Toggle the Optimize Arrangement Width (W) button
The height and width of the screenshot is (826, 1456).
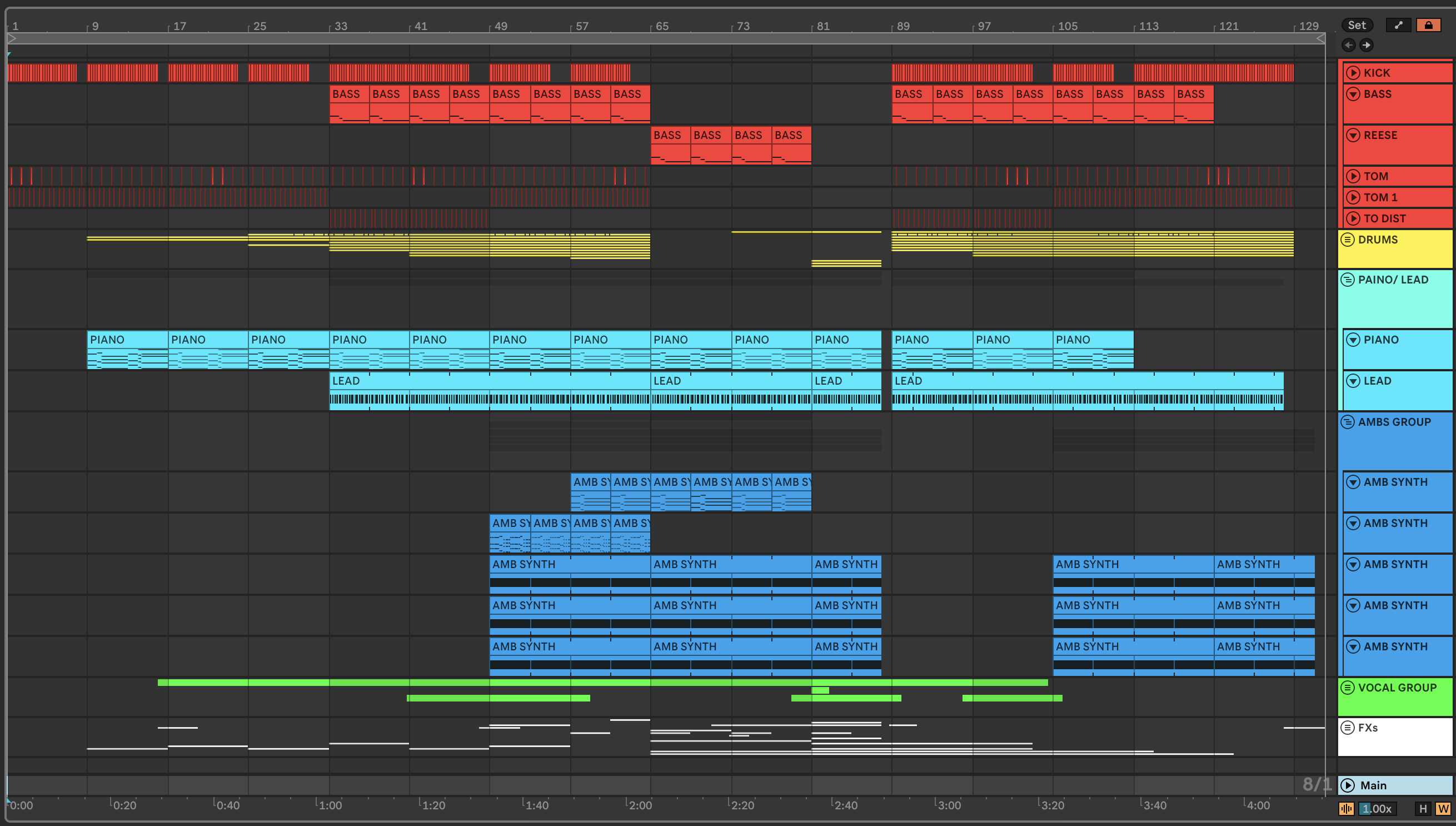(1443, 808)
